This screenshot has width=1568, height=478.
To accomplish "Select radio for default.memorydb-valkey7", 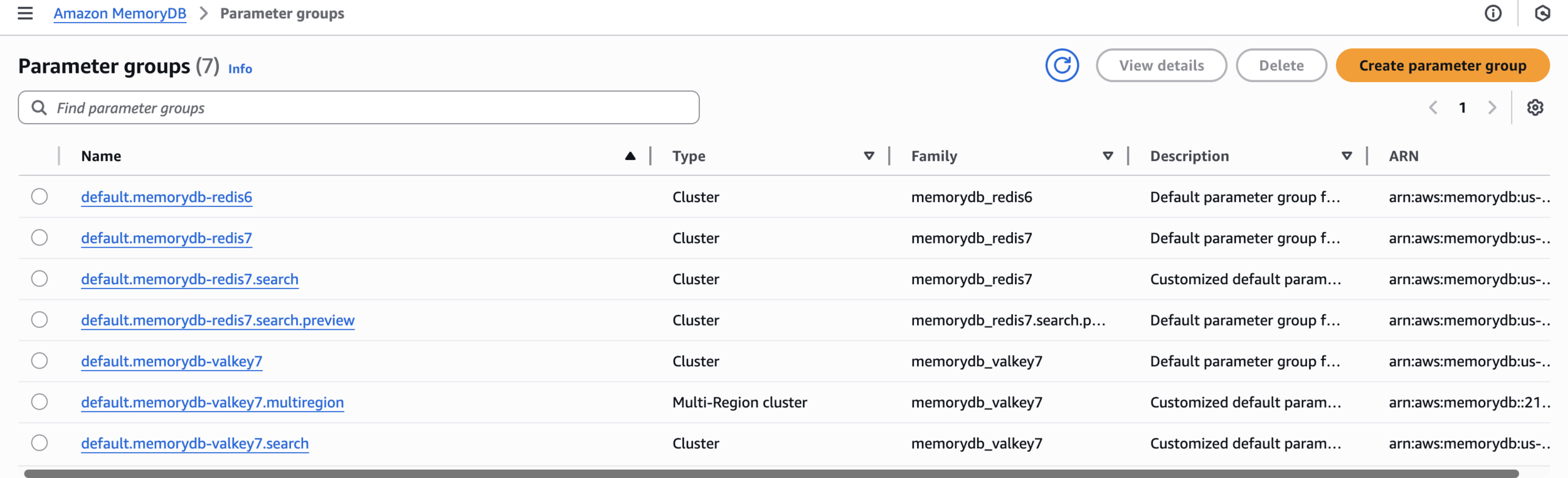I will [40, 361].
